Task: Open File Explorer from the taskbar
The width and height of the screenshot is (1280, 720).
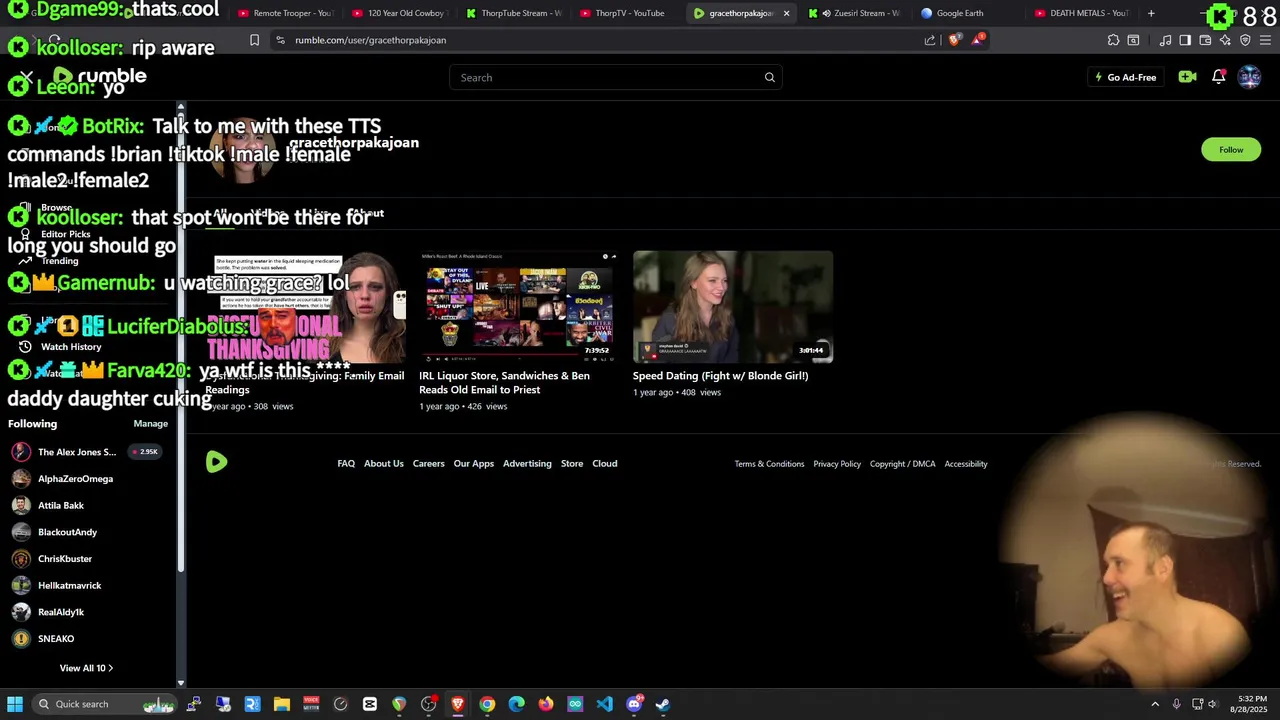Action: (282, 704)
